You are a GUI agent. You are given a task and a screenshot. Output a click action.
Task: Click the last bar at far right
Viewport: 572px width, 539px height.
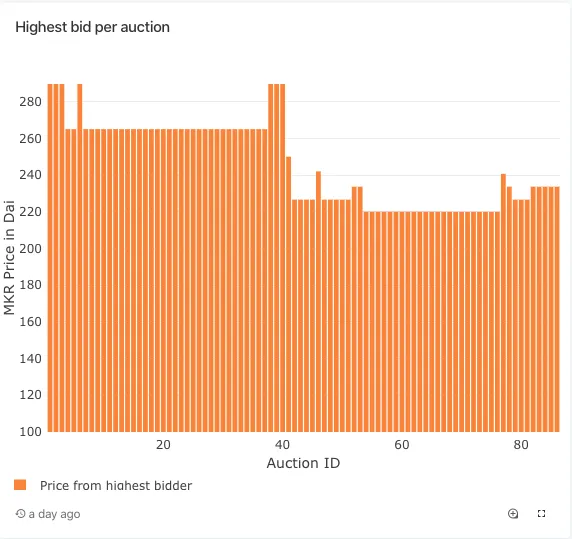[x=557, y=309]
